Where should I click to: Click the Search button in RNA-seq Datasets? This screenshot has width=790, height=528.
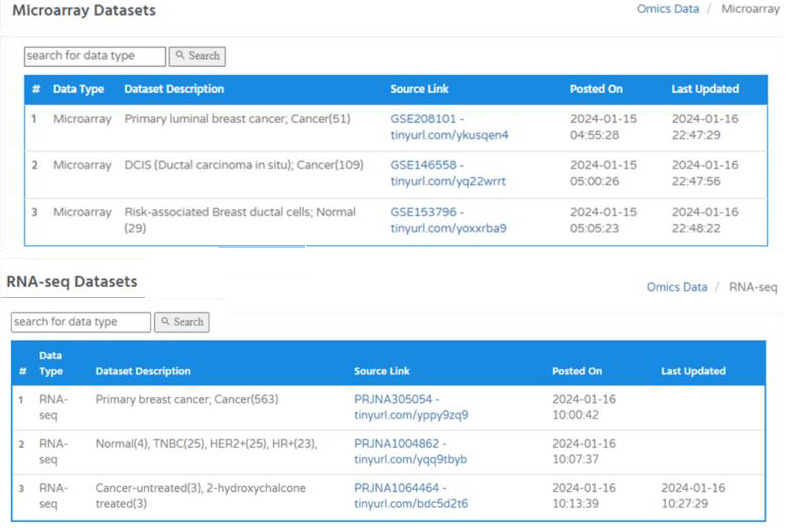tap(182, 322)
